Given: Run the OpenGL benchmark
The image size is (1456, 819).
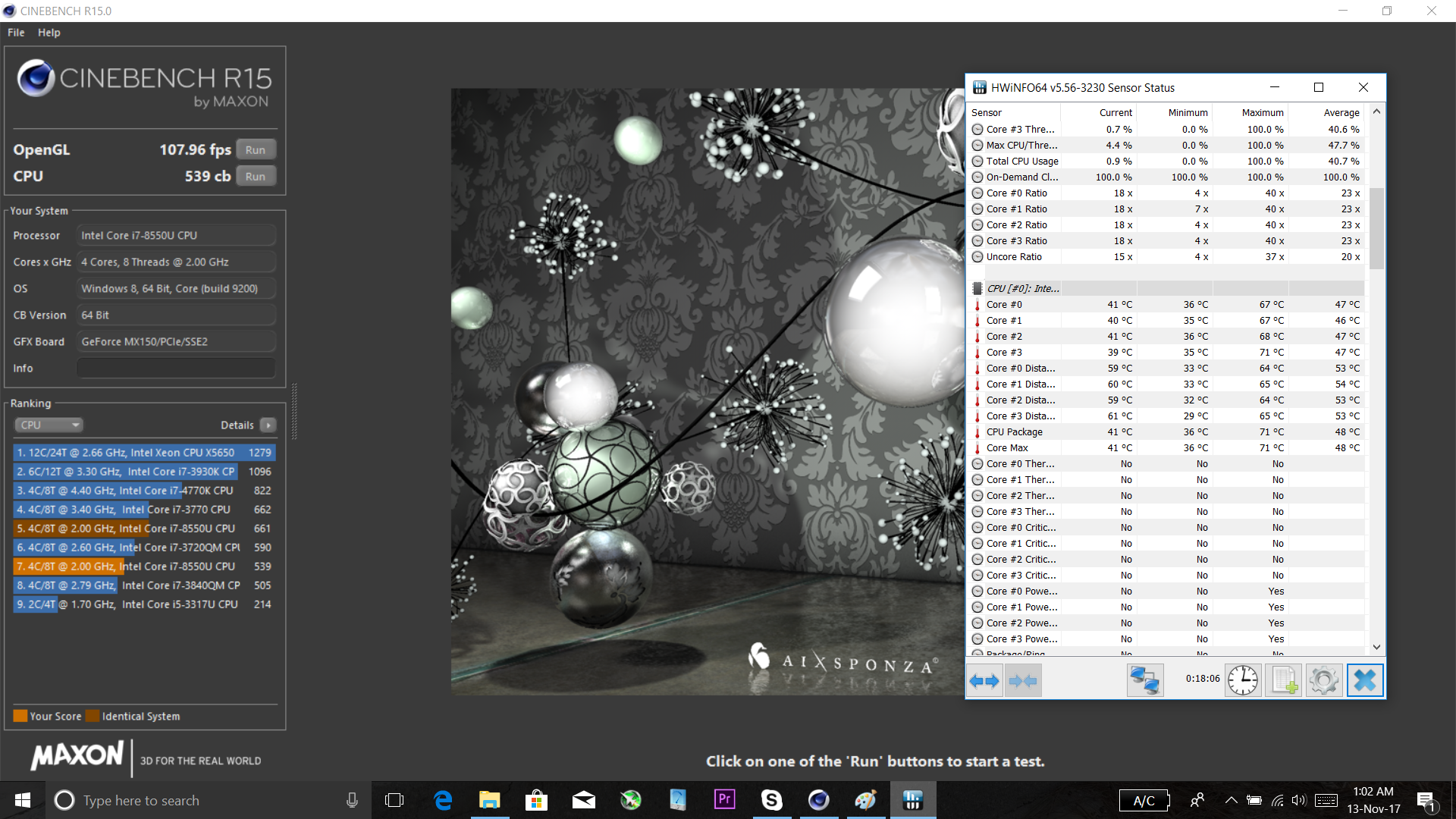Looking at the screenshot, I should coord(256,149).
